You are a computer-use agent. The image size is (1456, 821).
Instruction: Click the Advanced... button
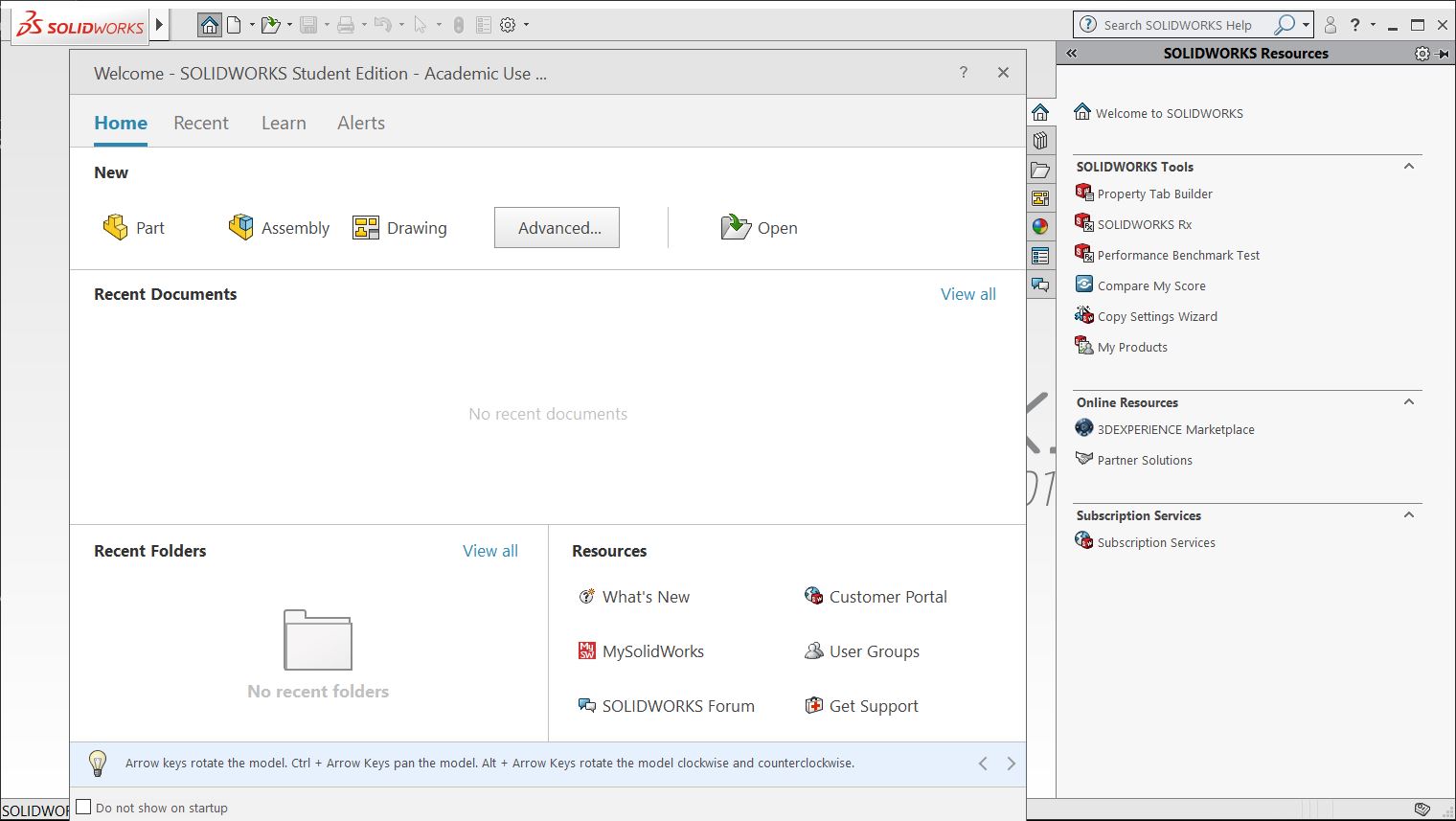pyautogui.click(x=557, y=228)
